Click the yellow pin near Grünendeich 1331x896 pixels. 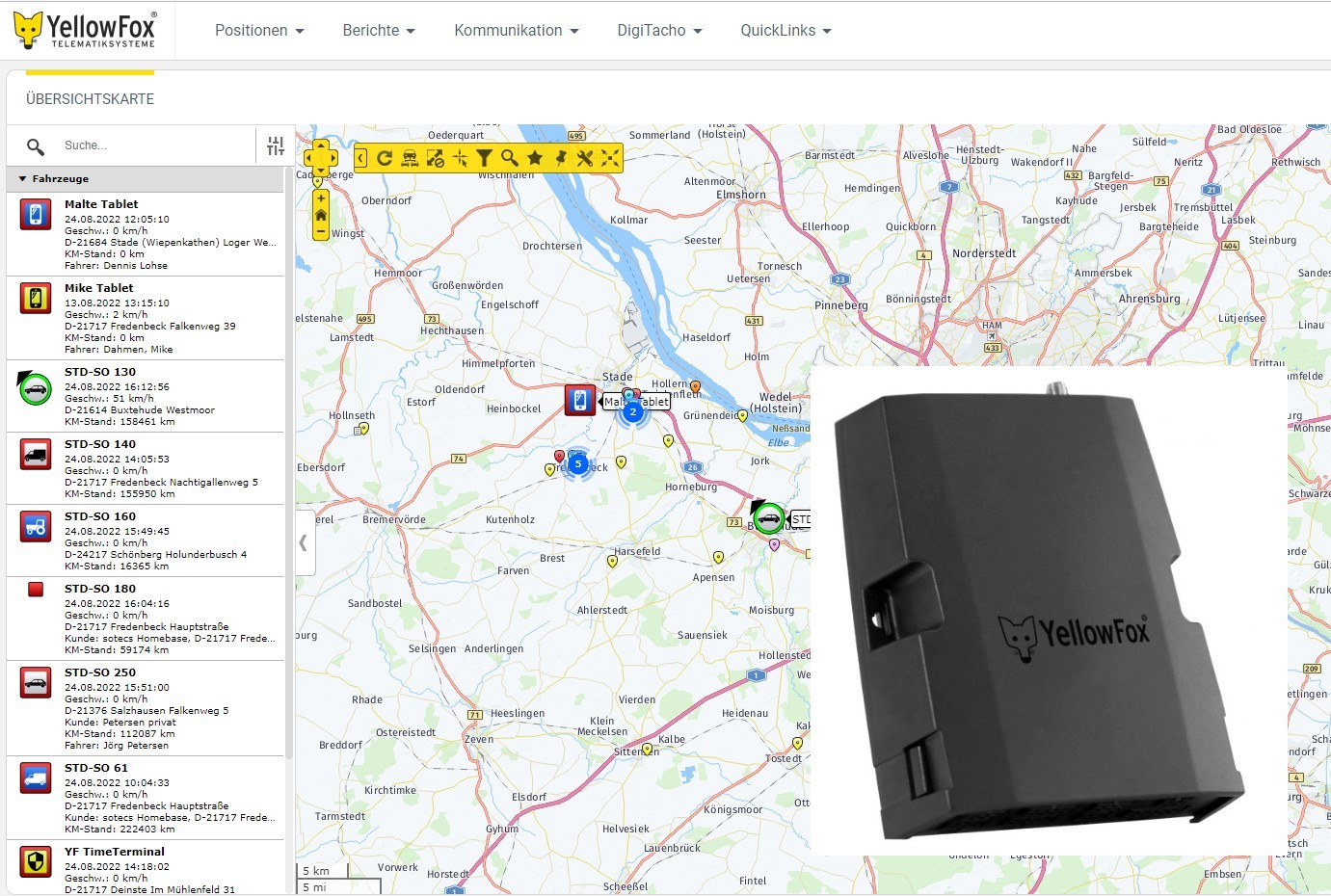point(743,416)
